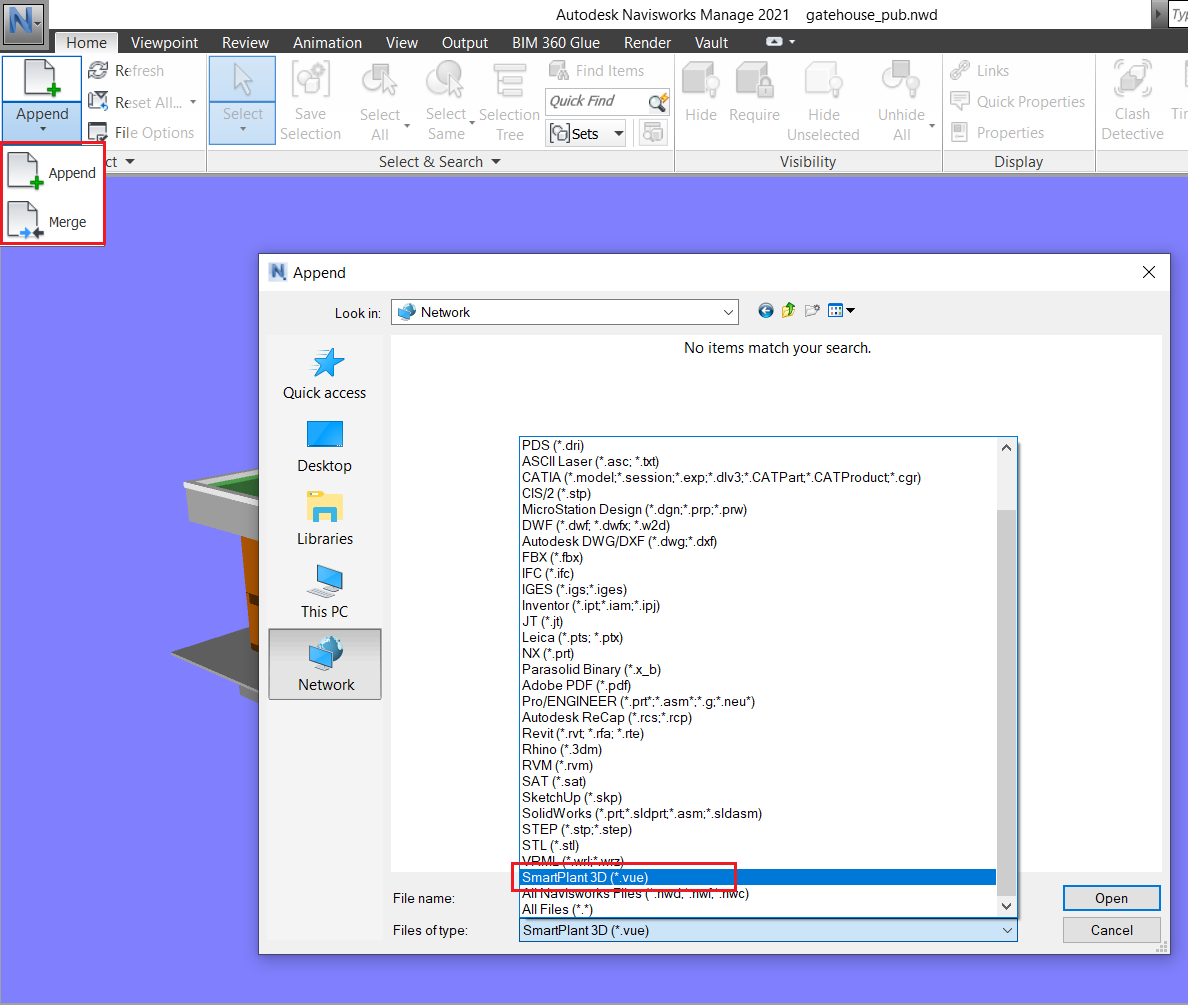Go to Desktop in places bar
This screenshot has width=1188, height=1005.
pos(324,446)
